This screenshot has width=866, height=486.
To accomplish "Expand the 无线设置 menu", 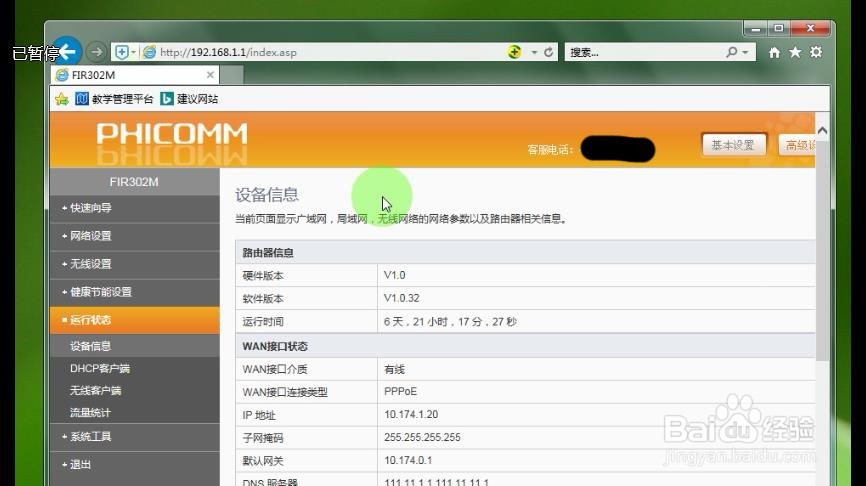I will (134, 265).
